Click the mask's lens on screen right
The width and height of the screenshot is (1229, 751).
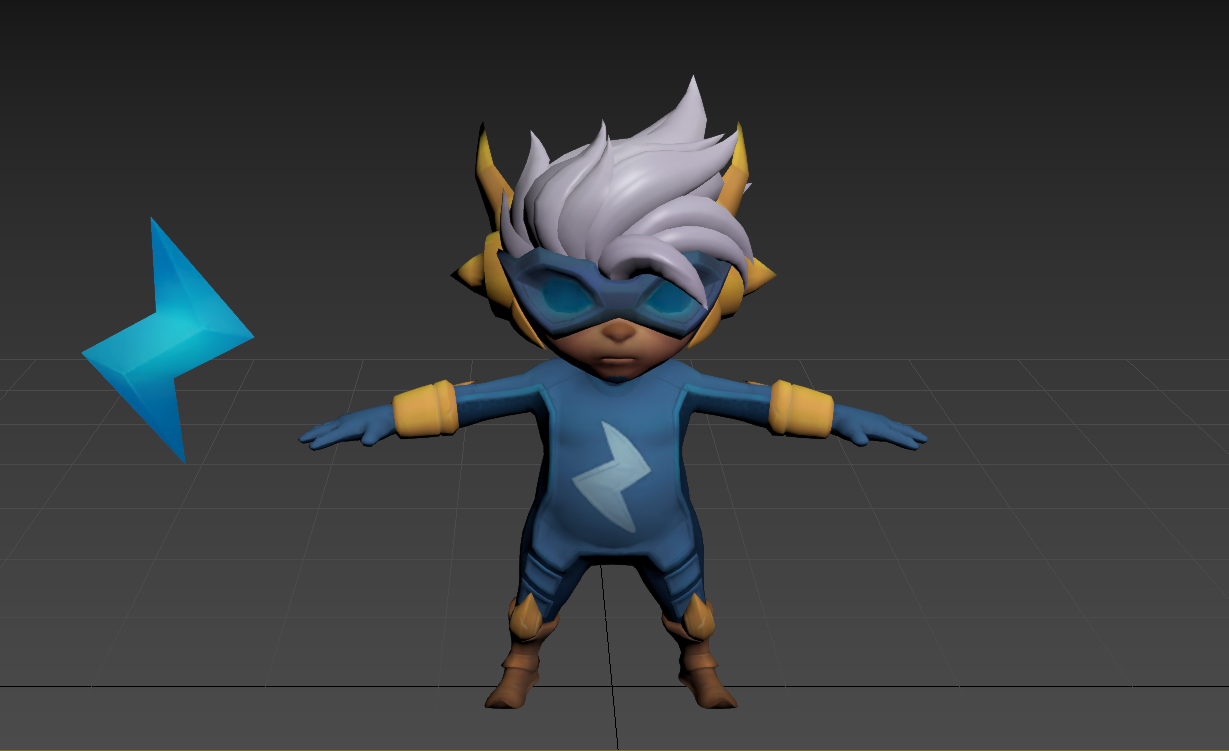[x=668, y=298]
